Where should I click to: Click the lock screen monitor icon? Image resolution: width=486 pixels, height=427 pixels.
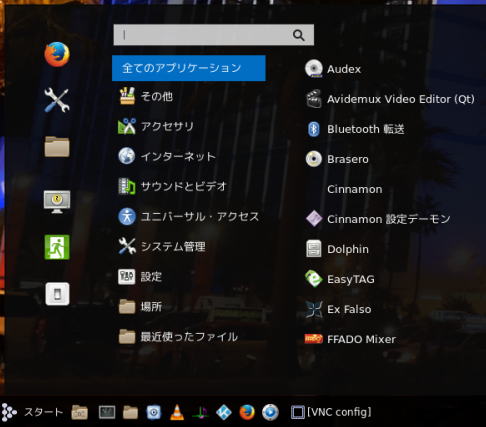click(x=57, y=202)
